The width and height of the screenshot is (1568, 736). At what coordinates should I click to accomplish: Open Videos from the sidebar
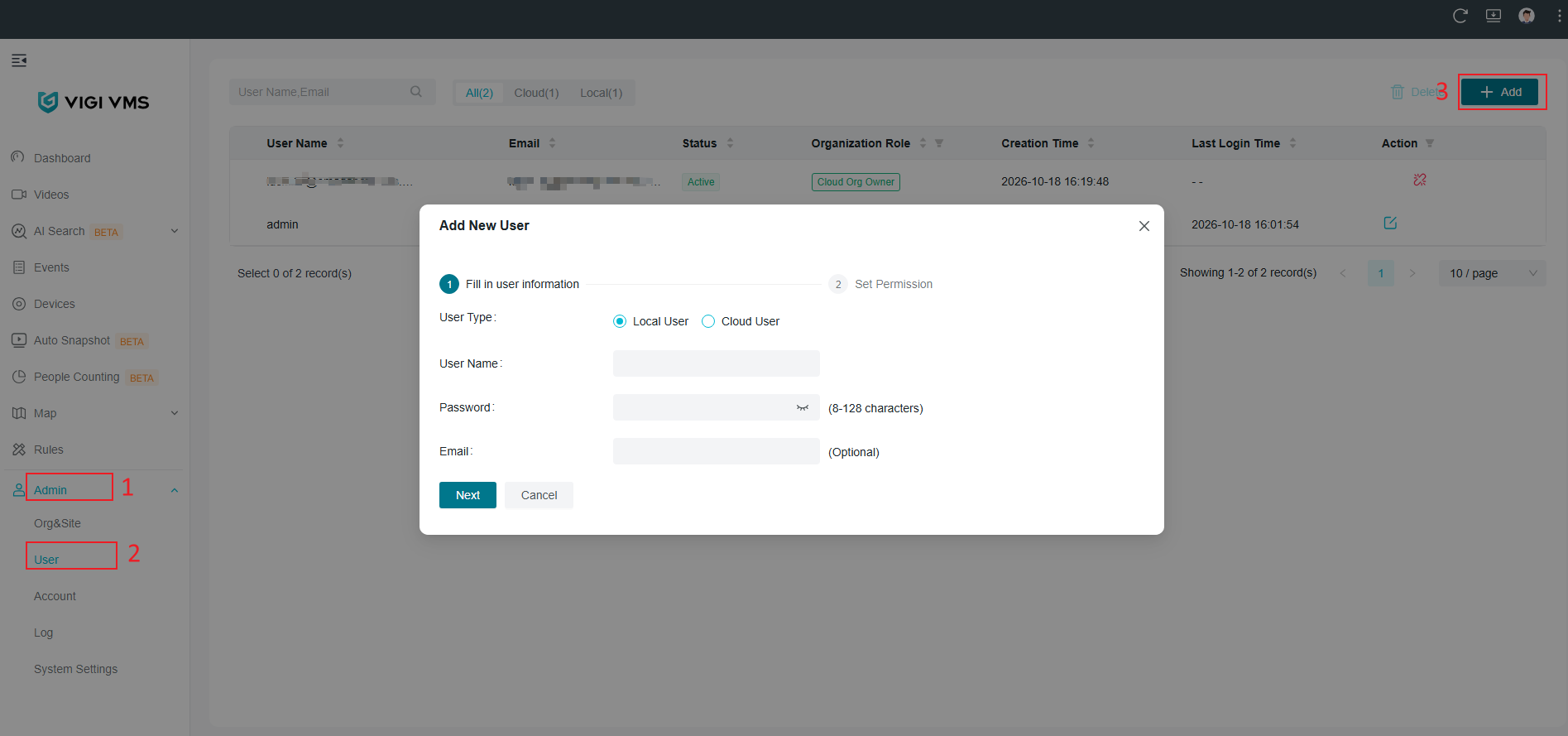pos(51,195)
